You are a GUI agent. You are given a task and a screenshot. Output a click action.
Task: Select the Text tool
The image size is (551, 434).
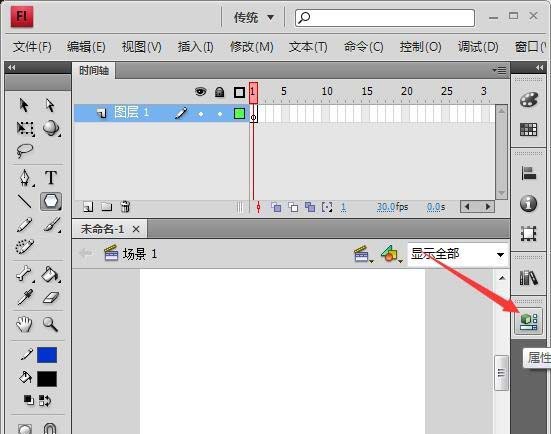pyautogui.click(x=51, y=177)
